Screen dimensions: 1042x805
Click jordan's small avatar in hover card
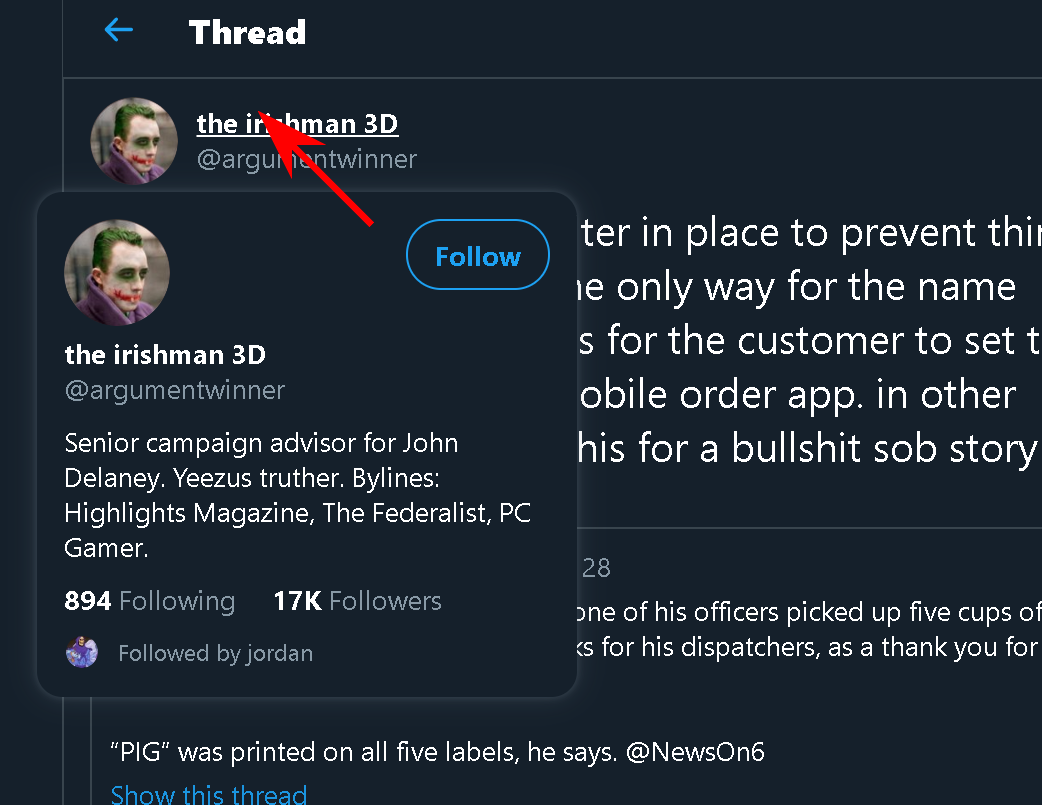[x=82, y=652]
